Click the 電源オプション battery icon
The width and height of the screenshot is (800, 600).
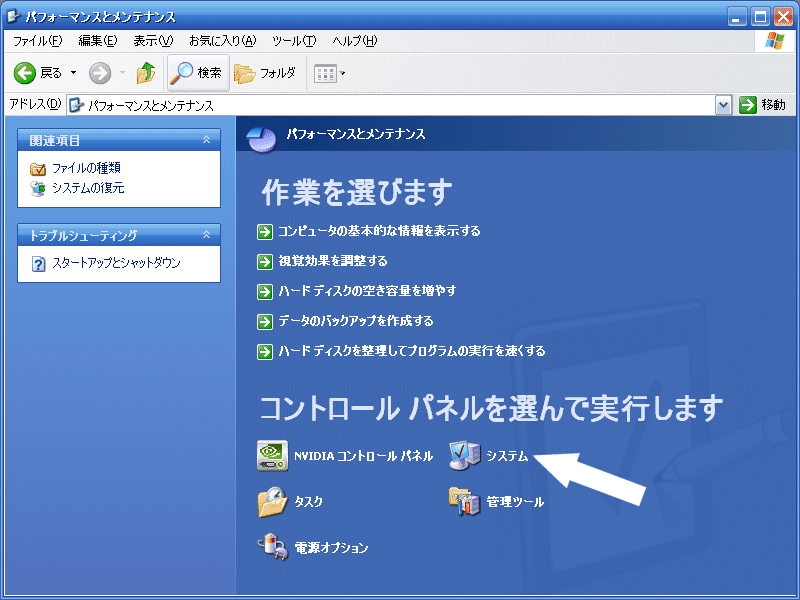(272, 547)
